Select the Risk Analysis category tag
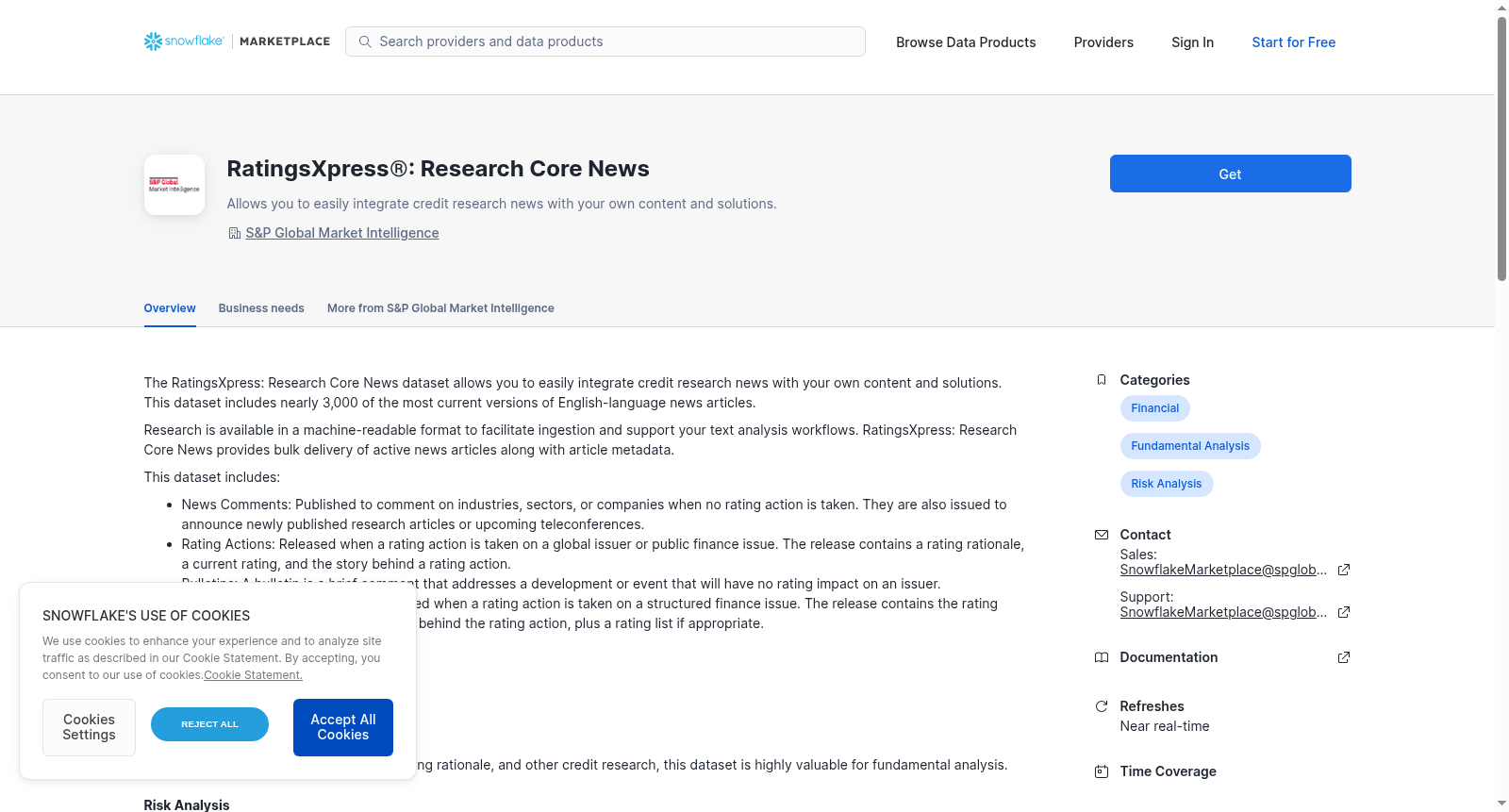The height and width of the screenshot is (812, 1509). click(1167, 484)
